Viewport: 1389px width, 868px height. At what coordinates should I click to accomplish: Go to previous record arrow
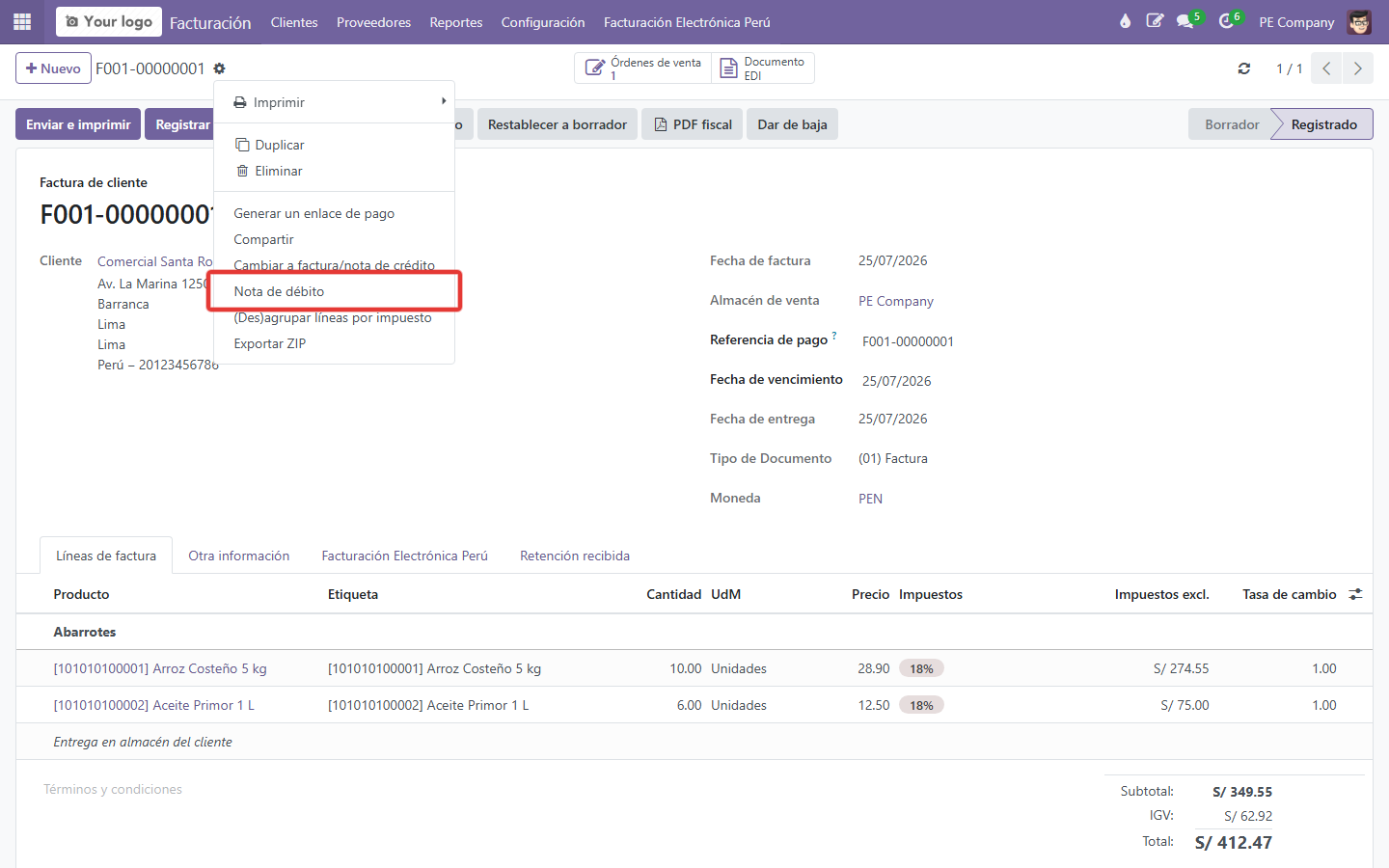click(1326, 68)
